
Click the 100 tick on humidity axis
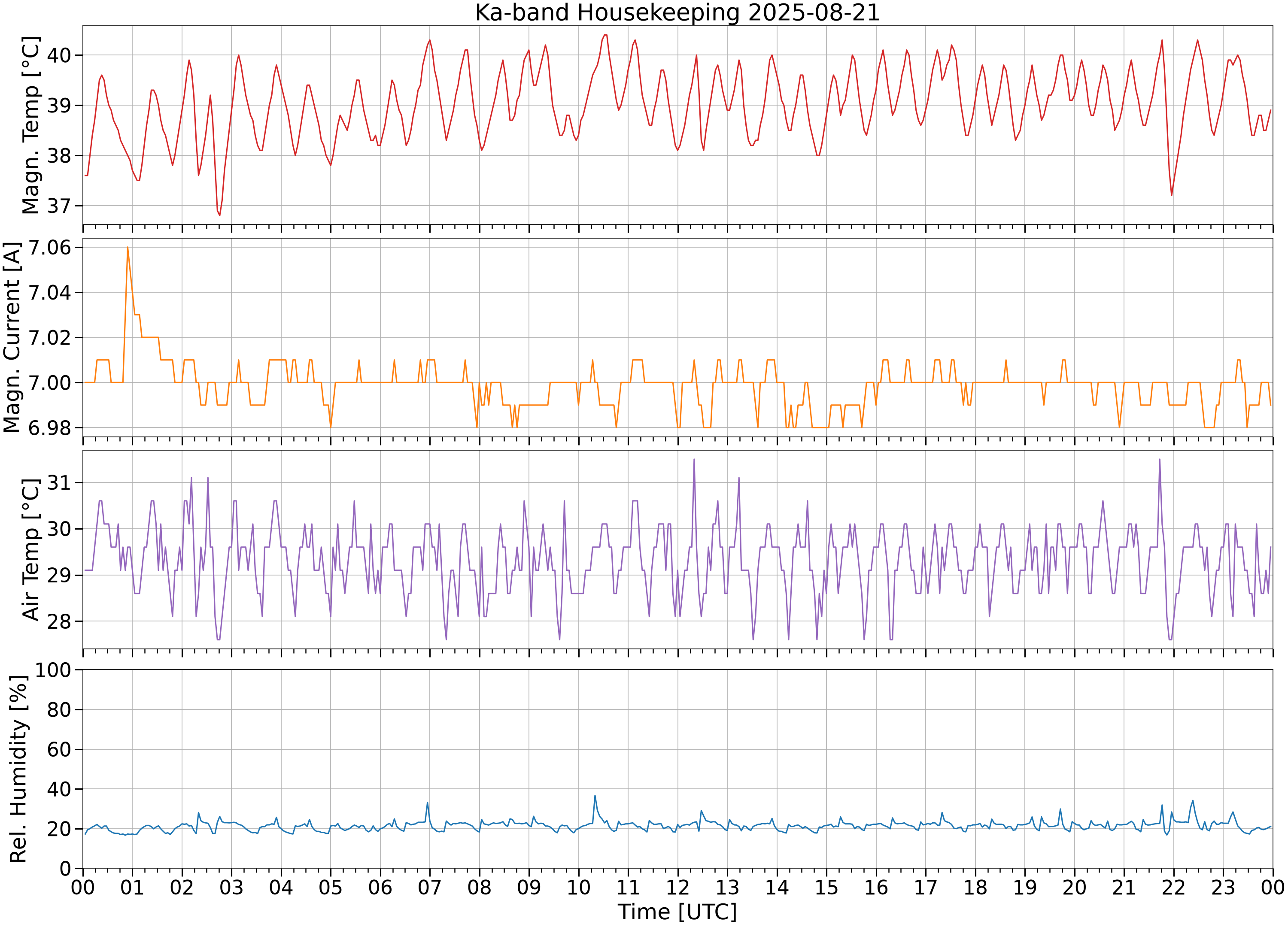click(53, 670)
